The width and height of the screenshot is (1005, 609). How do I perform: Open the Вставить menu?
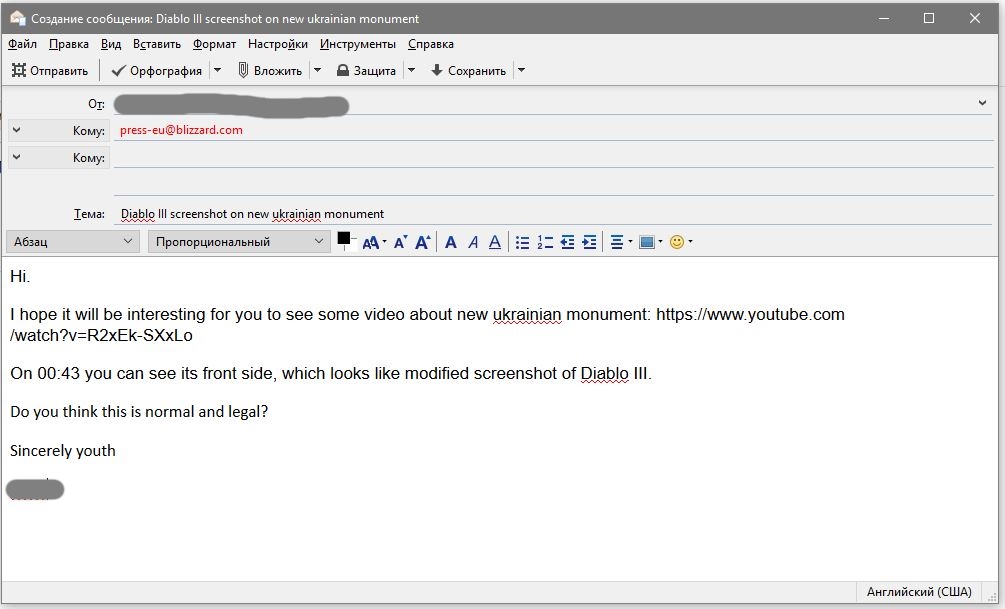point(157,44)
